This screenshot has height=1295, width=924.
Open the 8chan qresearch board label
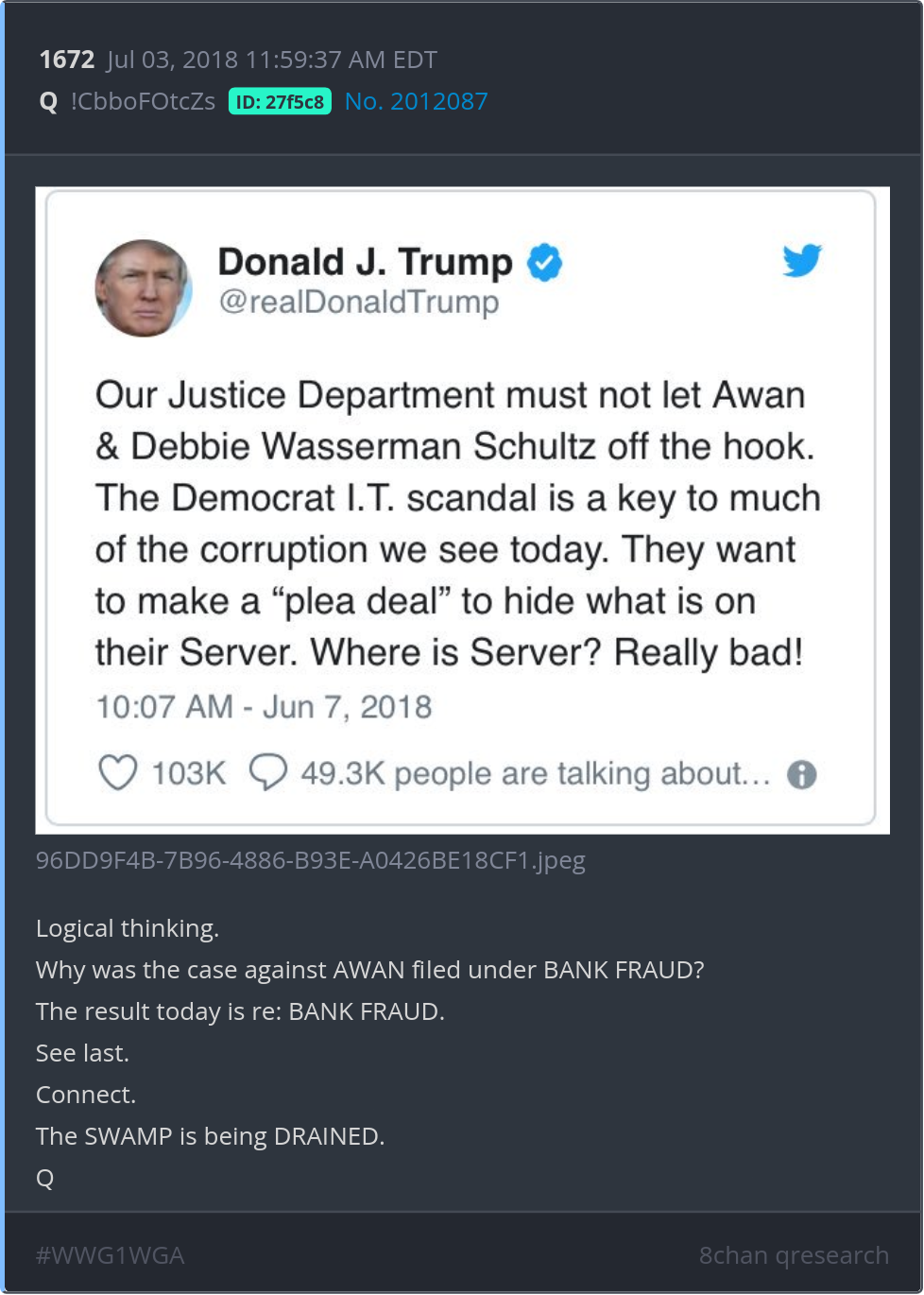794,1255
